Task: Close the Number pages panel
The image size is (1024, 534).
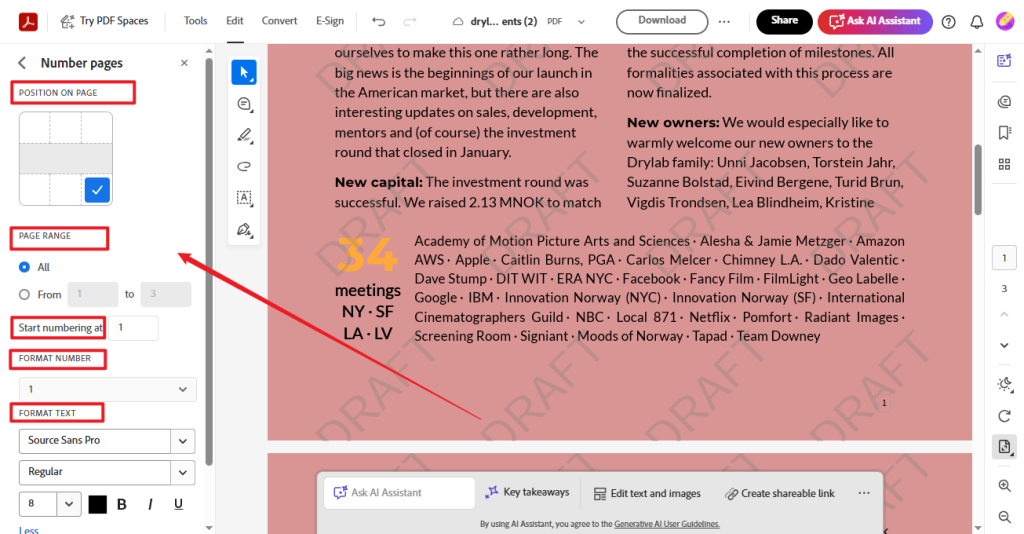Action: tap(184, 63)
